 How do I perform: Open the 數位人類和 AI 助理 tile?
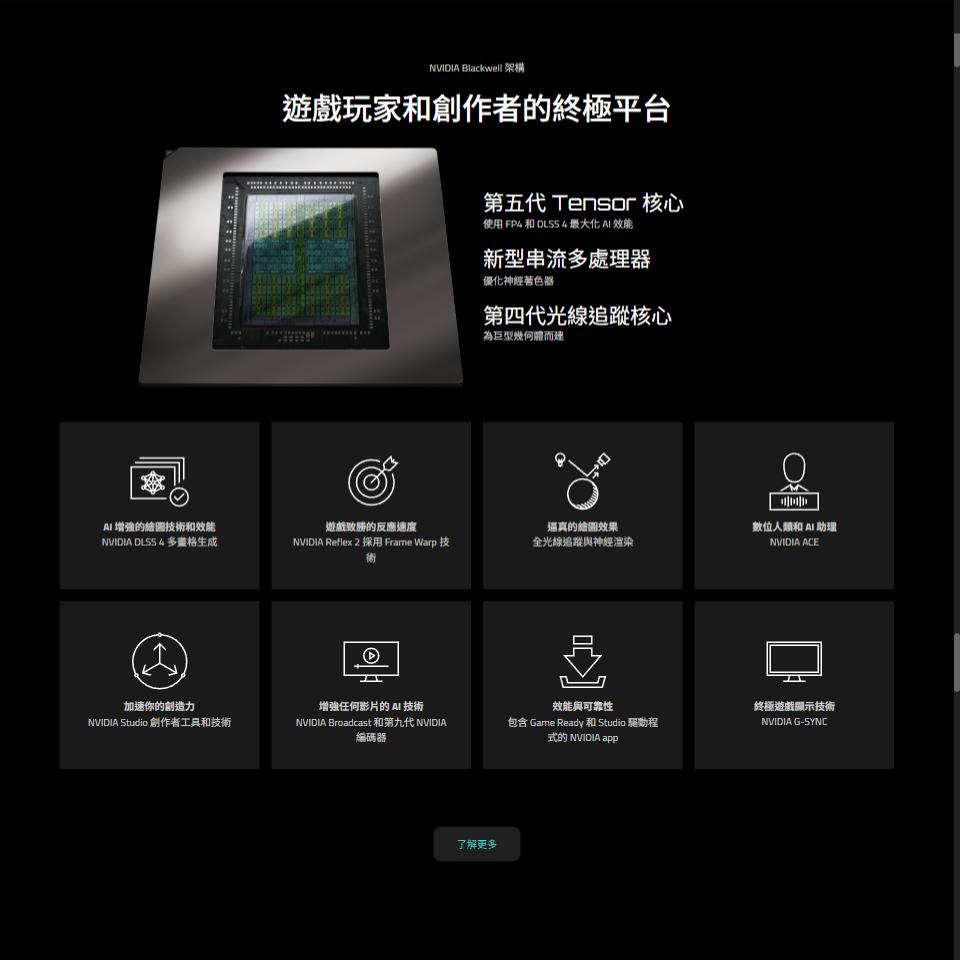coord(793,505)
